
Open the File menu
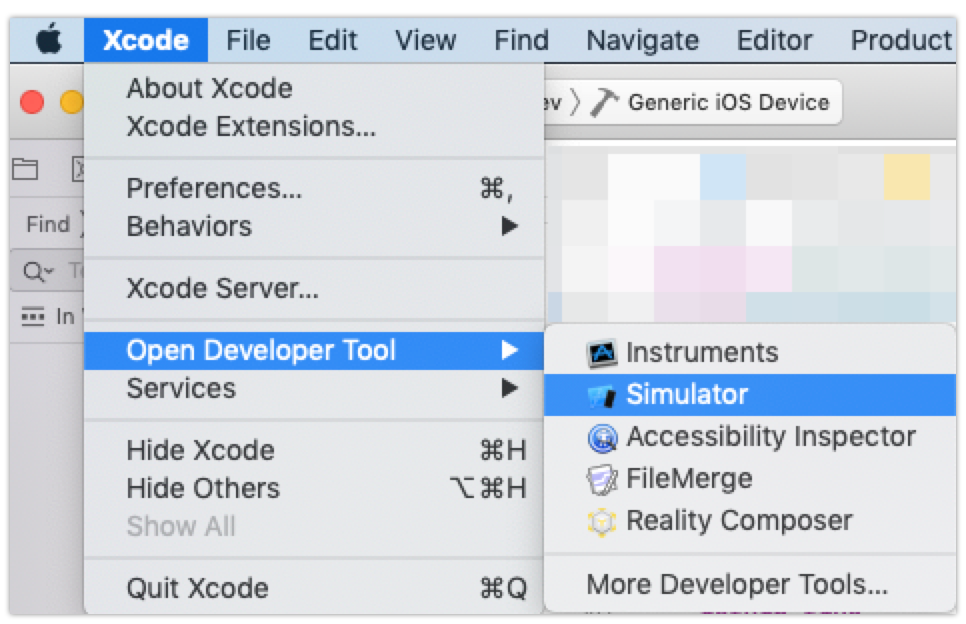tap(248, 41)
